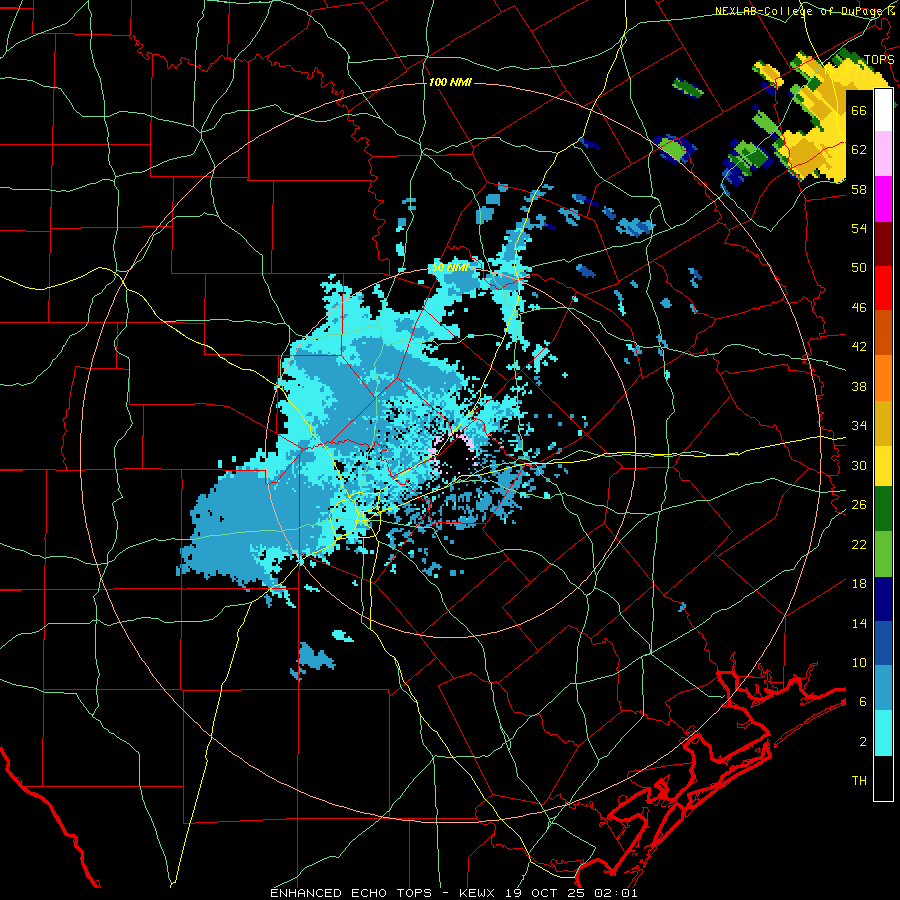Select the dark green legend swatch
The image size is (900, 900).
pos(883,509)
